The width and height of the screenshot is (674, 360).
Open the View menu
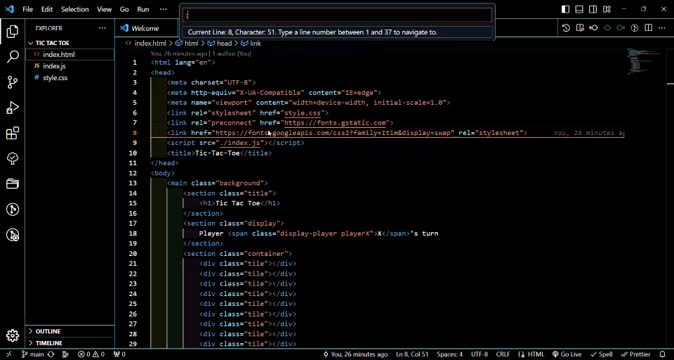coord(104,9)
